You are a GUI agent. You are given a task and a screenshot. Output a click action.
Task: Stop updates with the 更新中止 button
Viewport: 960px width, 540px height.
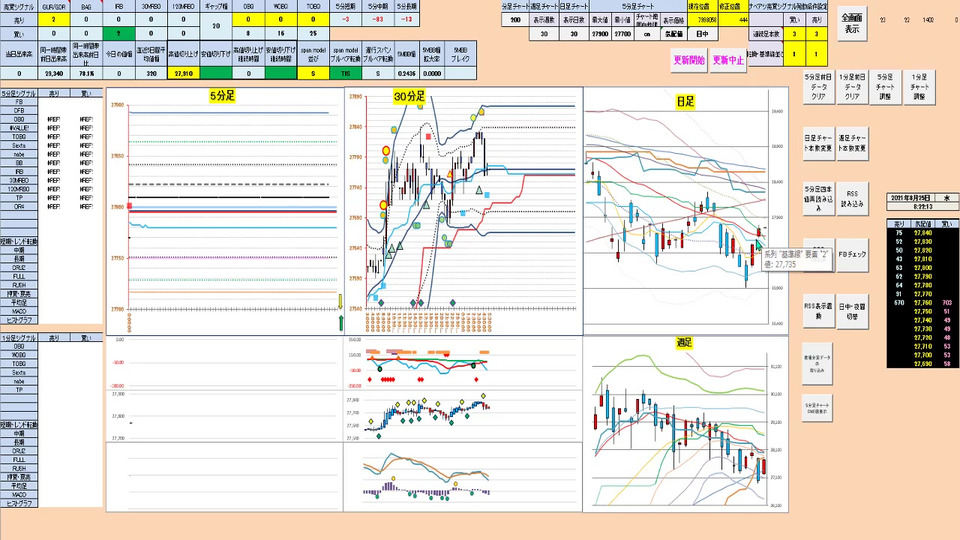pos(729,61)
